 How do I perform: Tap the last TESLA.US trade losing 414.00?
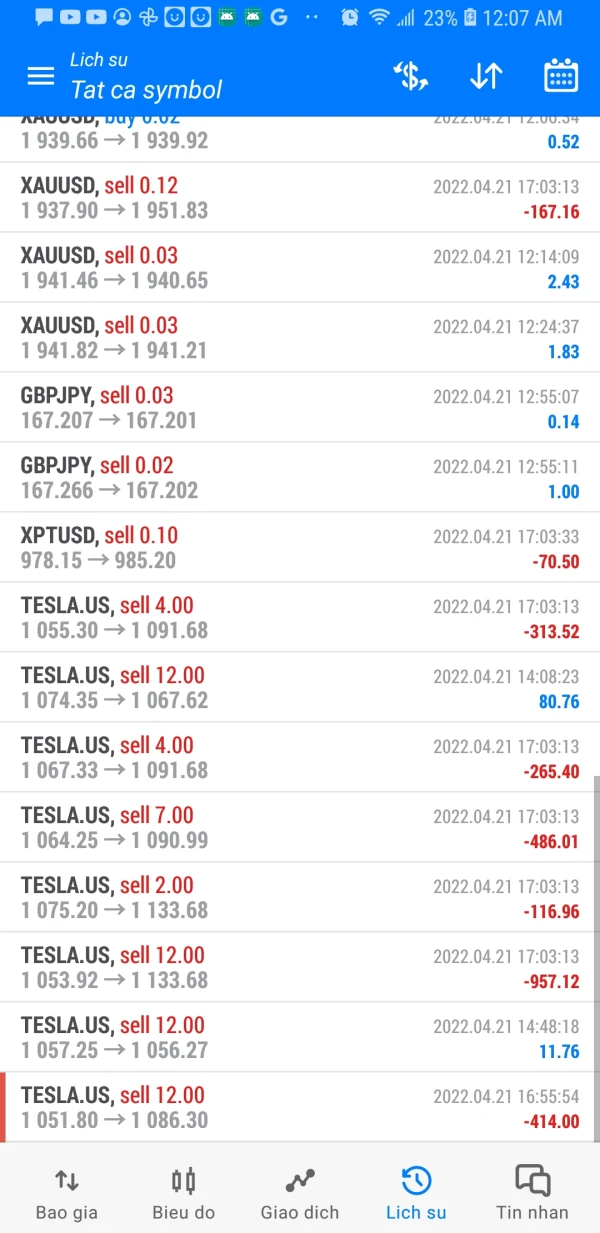[300, 1108]
